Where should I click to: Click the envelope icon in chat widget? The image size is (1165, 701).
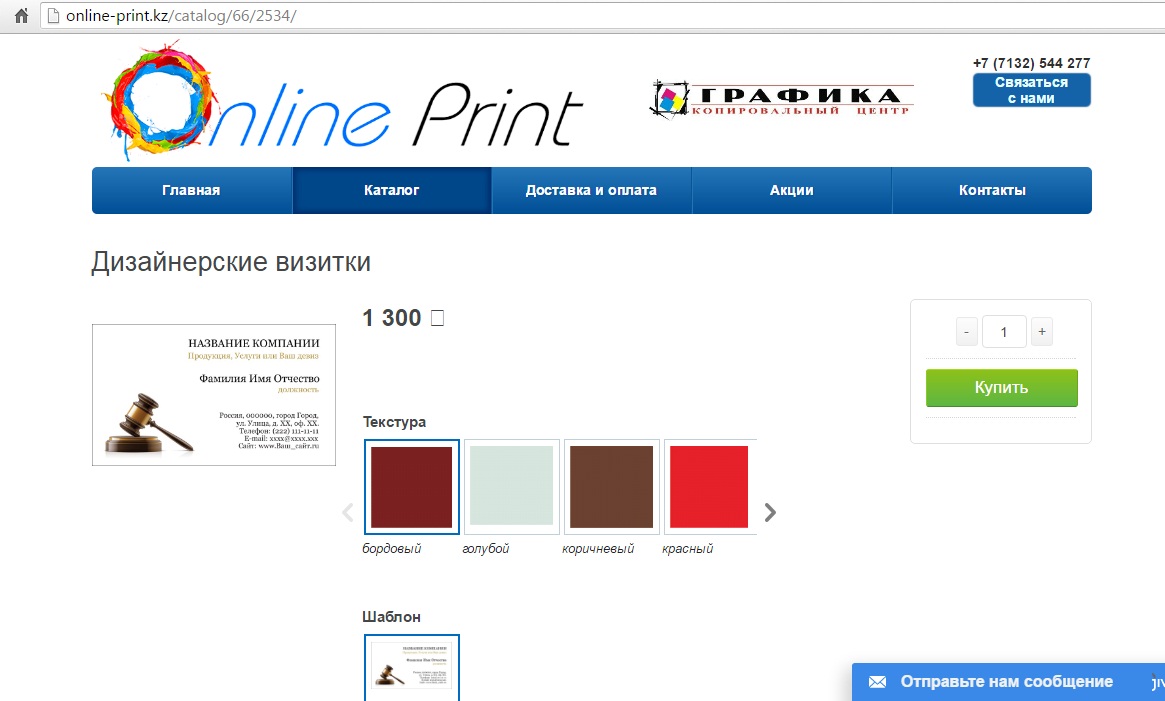tap(877, 682)
